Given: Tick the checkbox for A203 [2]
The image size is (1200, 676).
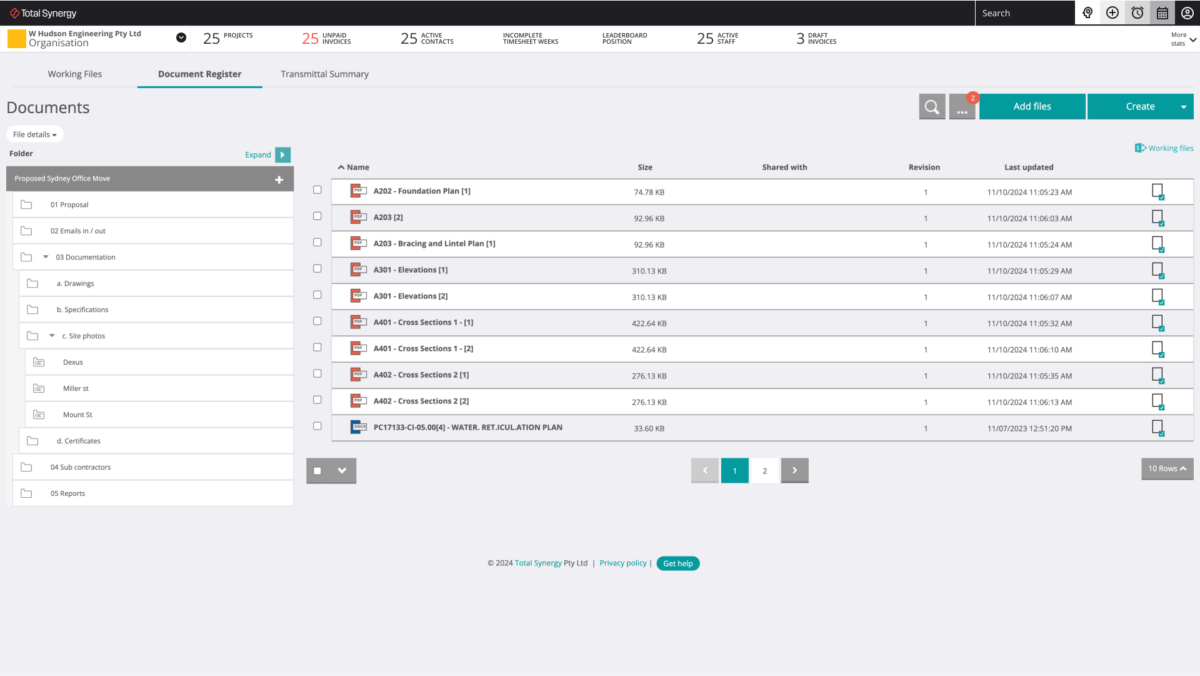Looking at the screenshot, I should (x=317, y=217).
